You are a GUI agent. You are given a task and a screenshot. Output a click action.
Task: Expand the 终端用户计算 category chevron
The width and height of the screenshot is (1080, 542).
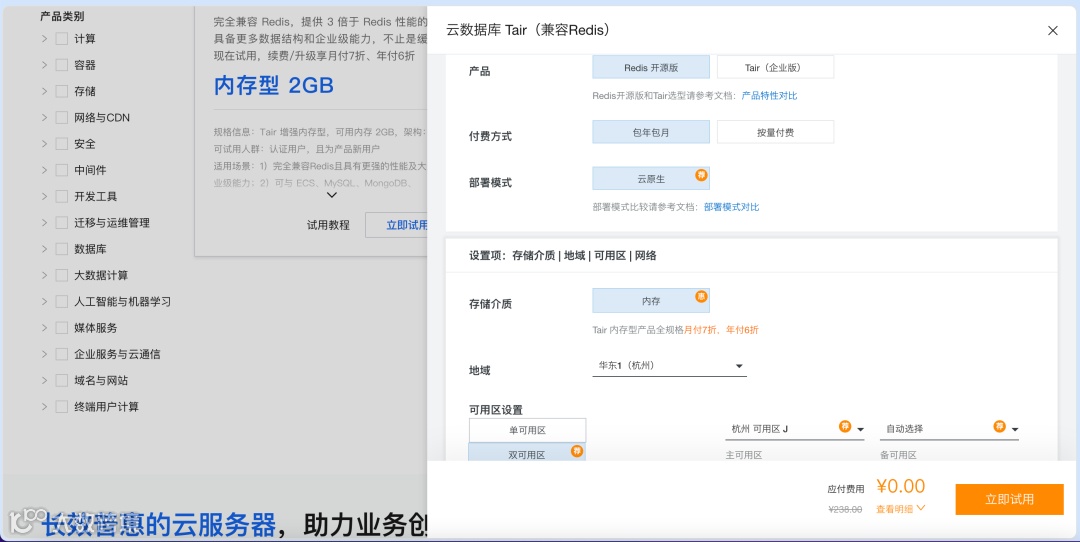coord(44,406)
